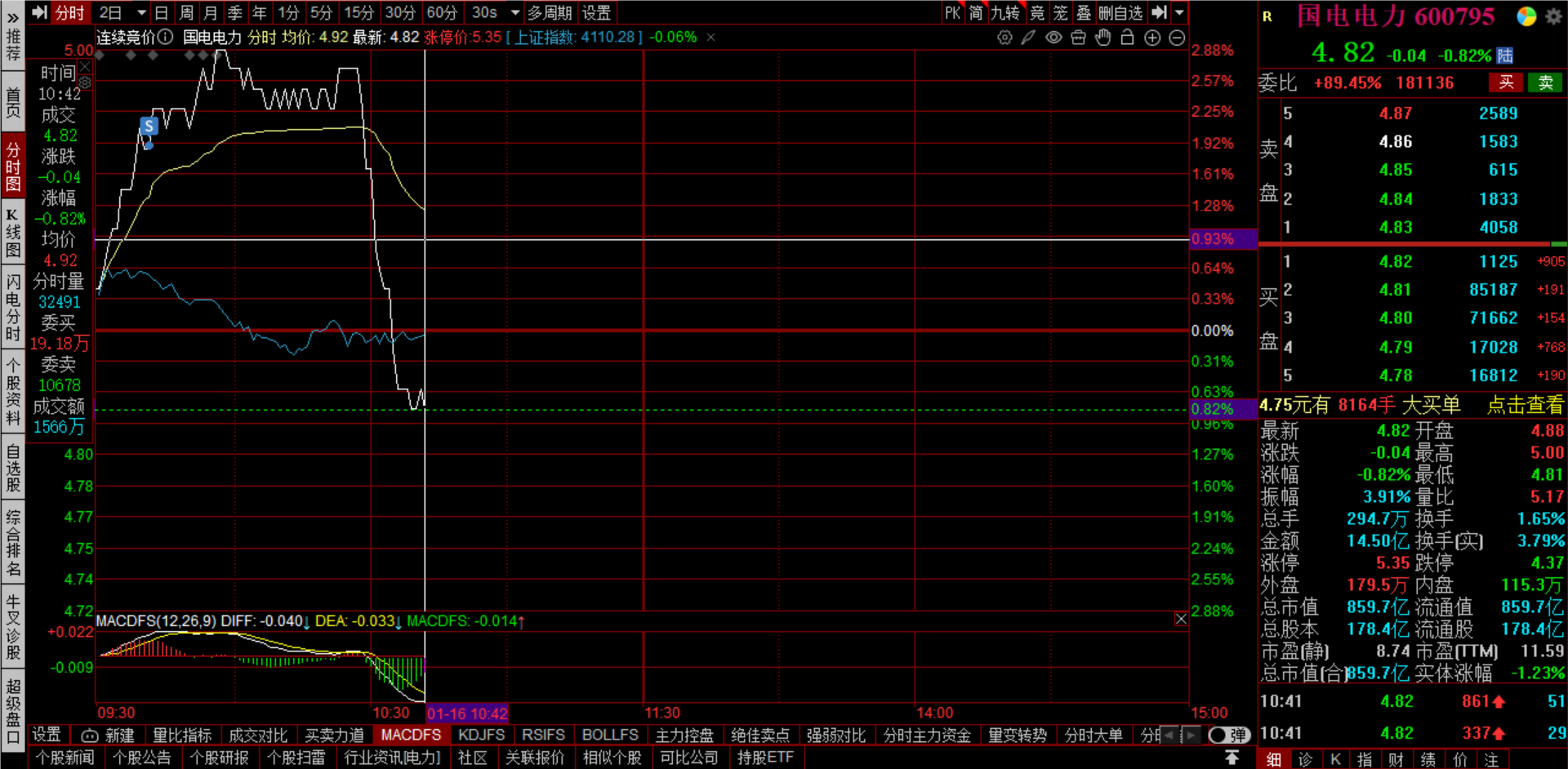Open the 个股新闻 stock news tab
The width and height of the screenshot is (1568, 769).
click(65, 758)
